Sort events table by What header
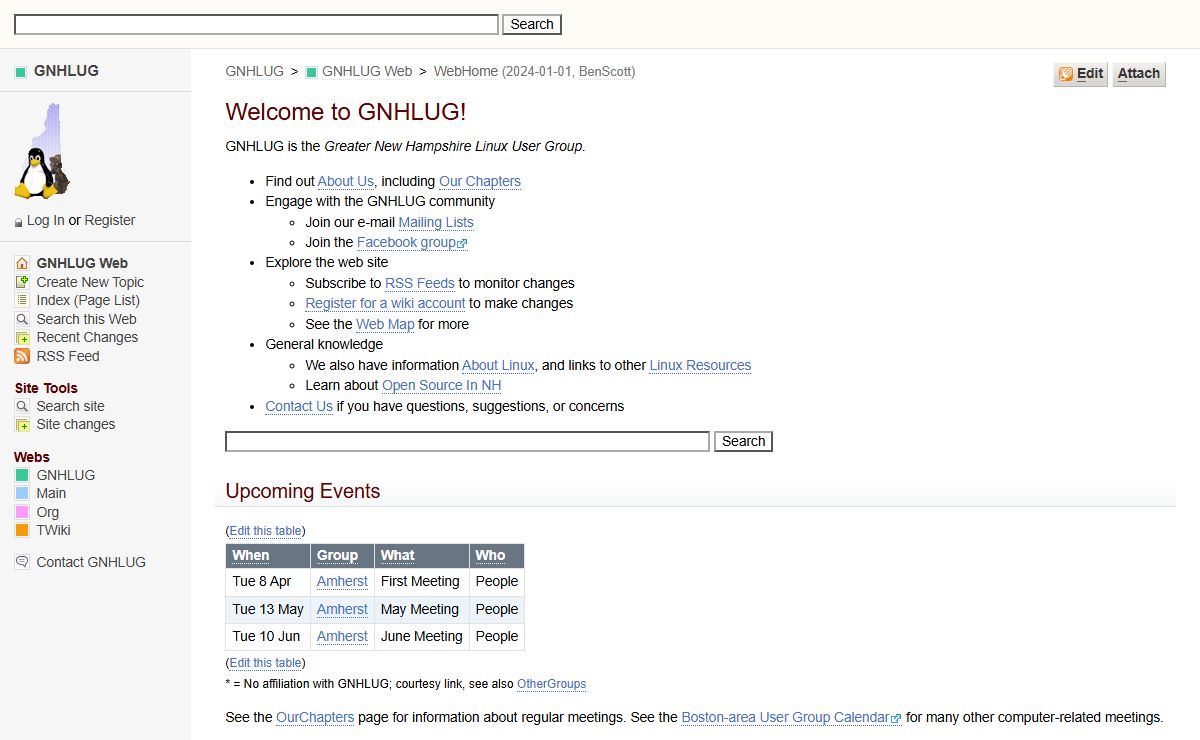This screenshot has width=1200, height=740. tap(397, 555)
